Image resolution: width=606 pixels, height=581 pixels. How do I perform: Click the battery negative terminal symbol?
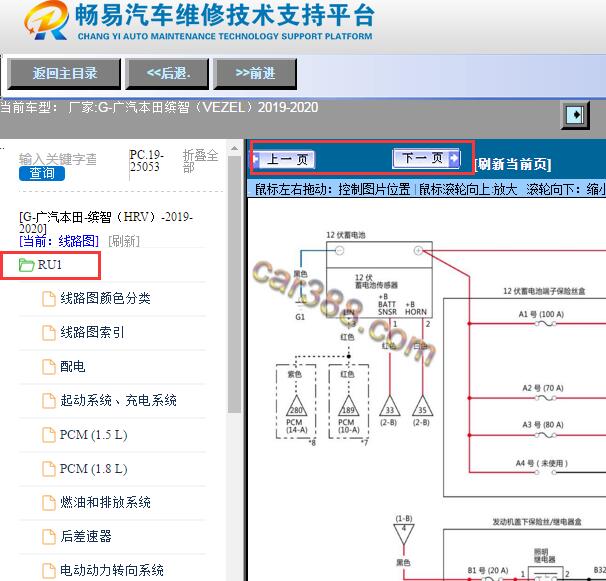click(x=339, y=250)
